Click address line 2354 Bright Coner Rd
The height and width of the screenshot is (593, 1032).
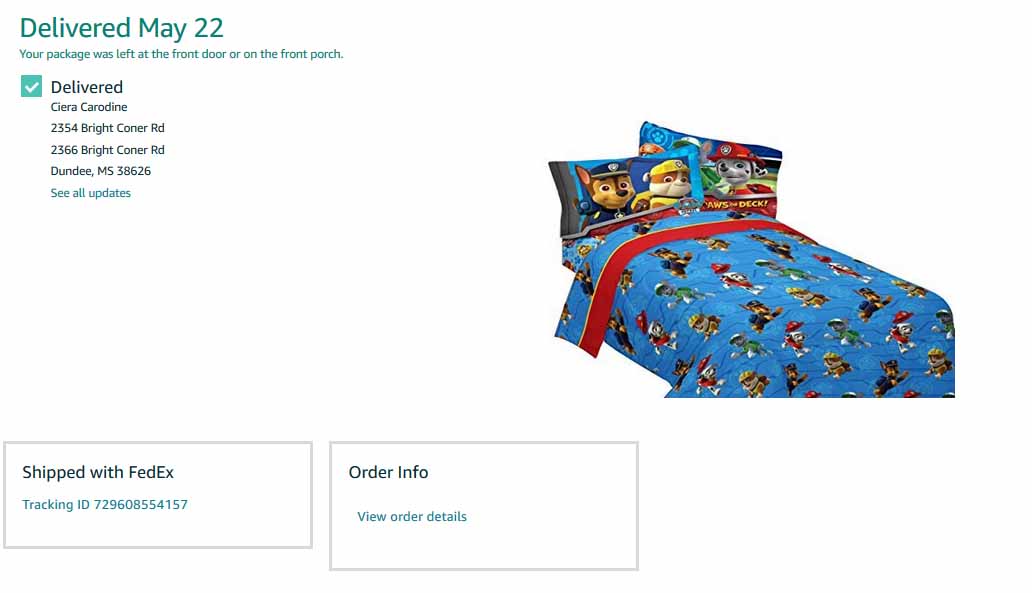point(107,128)
